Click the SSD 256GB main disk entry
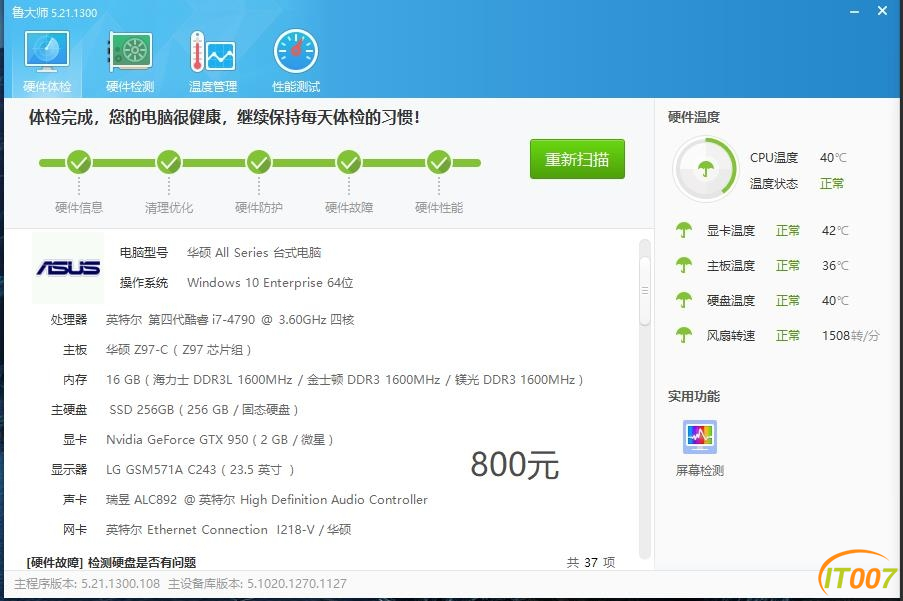 (203, 409)
